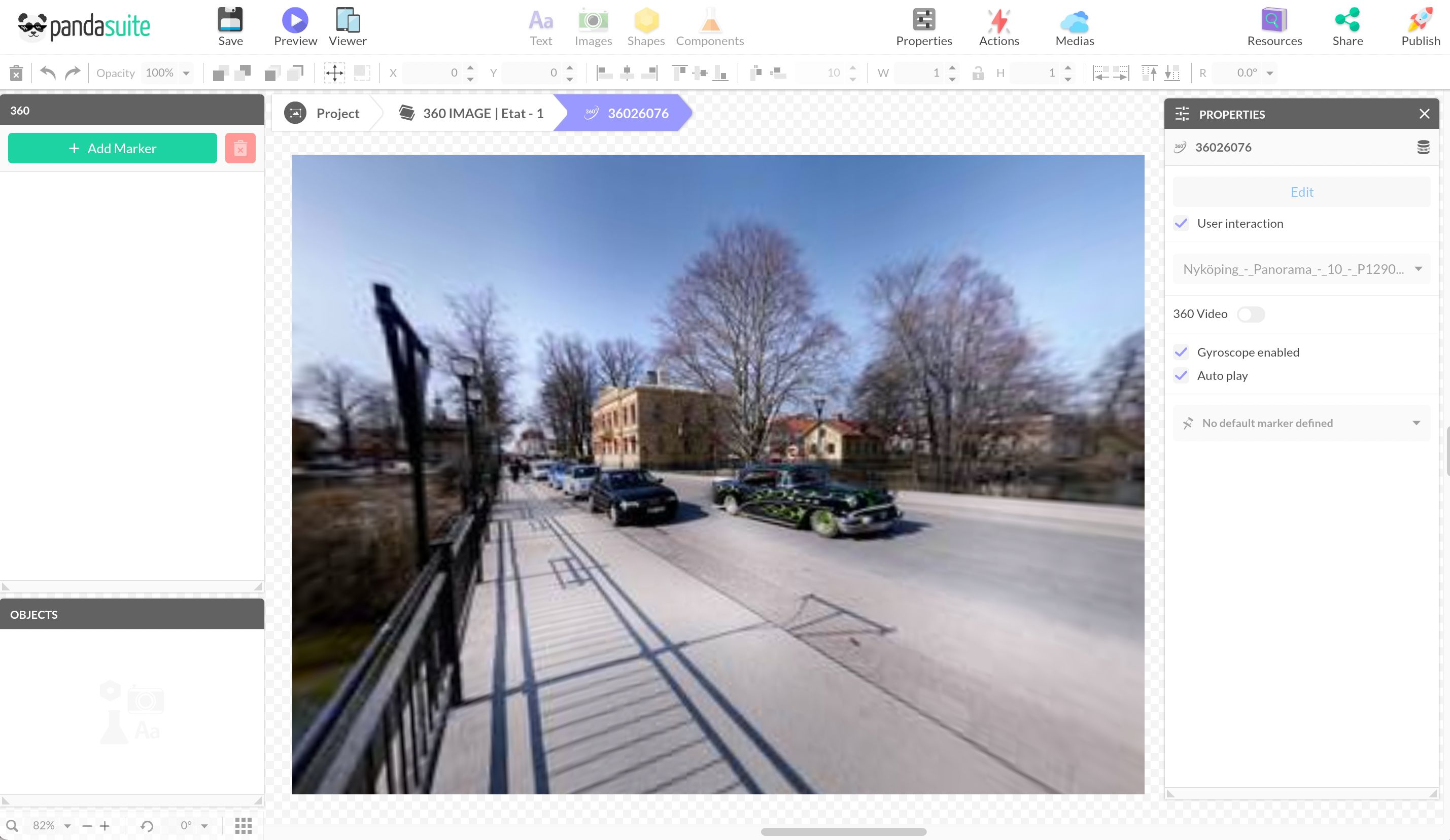This screenshot has height=840, width=1450.
Task: Click the Edit button in Properties
Action: tap(1301, 192)
